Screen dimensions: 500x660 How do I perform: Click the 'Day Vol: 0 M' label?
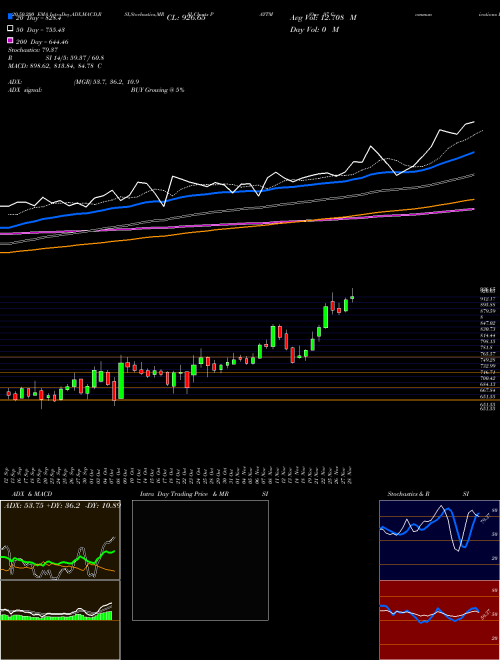tap(314, 29)
